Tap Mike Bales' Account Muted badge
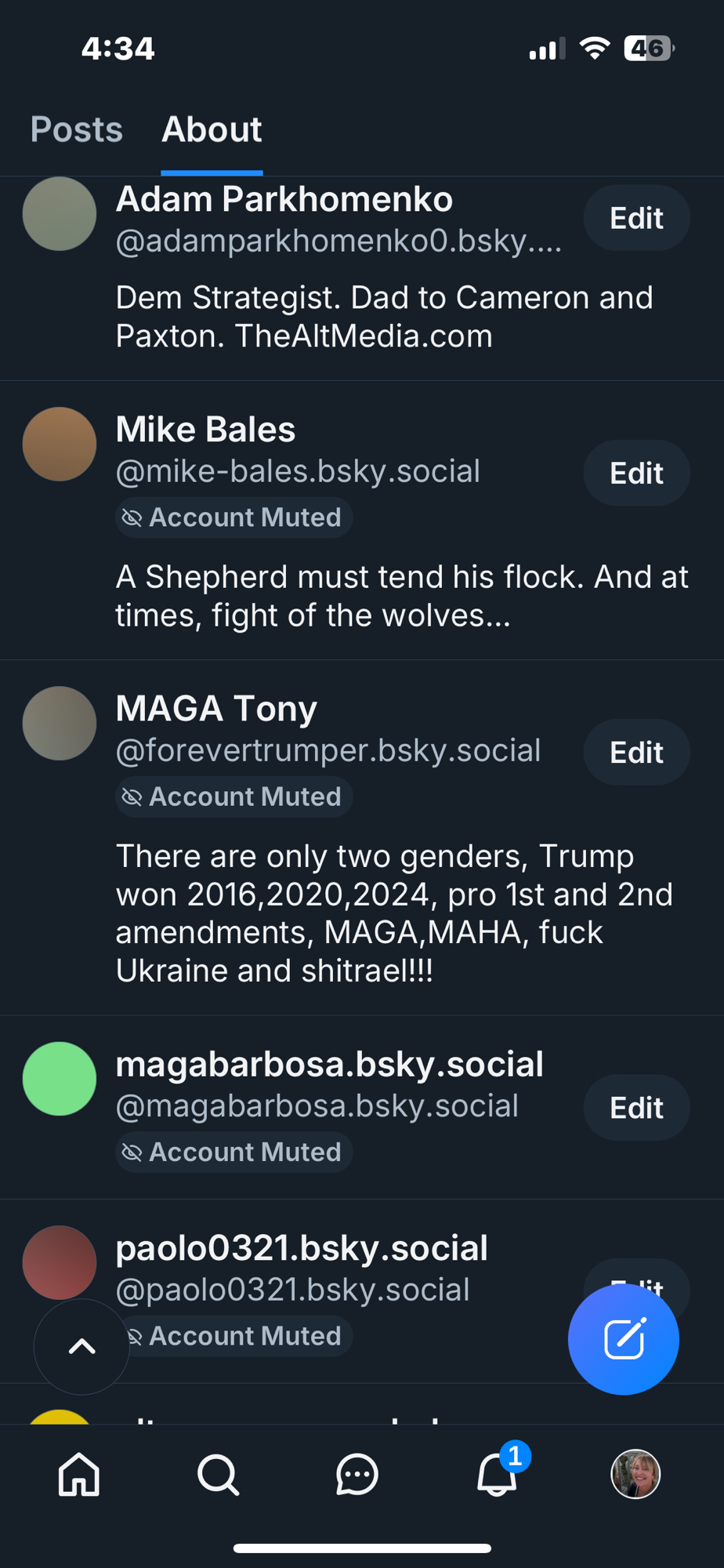This screenshot has width=724, height=1568. 233,517
